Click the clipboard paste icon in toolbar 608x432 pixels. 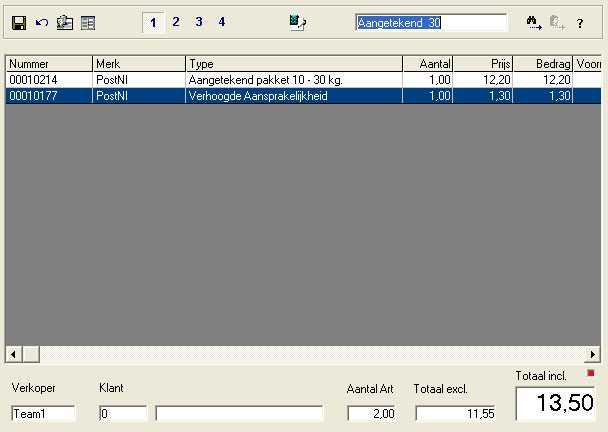pyautogui.click(x=64, y=22)
